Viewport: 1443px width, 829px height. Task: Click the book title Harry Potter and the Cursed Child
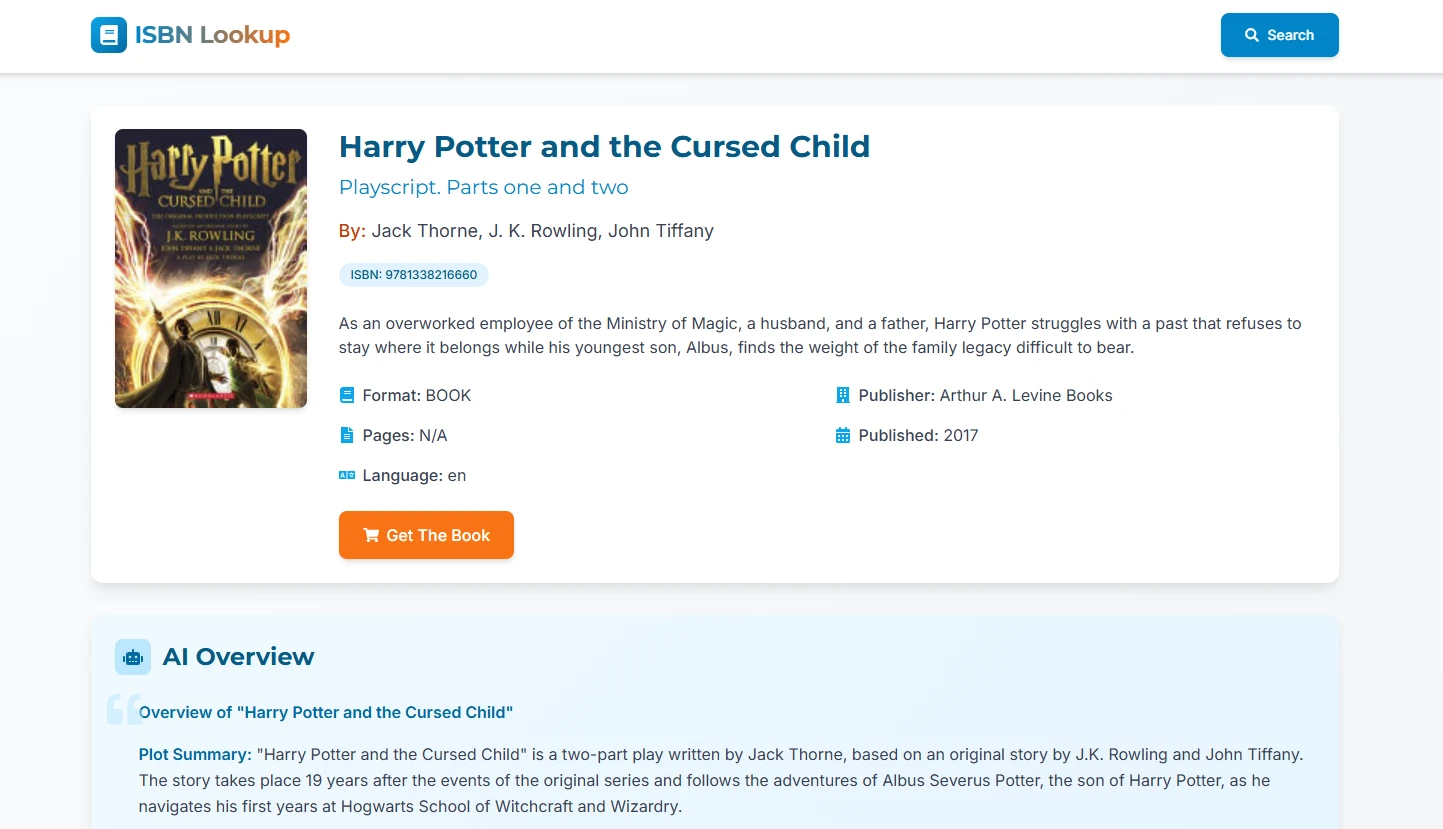tap(604, 146)
